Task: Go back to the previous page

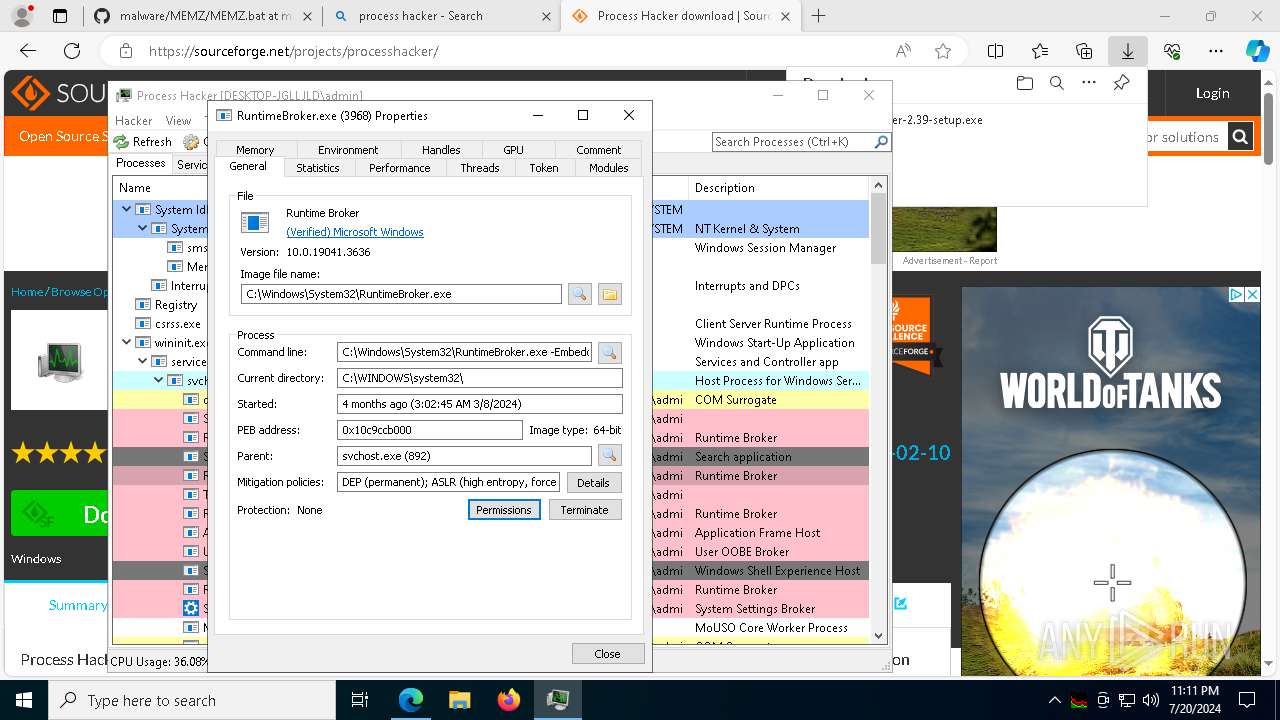Action: tap(28, 51)
